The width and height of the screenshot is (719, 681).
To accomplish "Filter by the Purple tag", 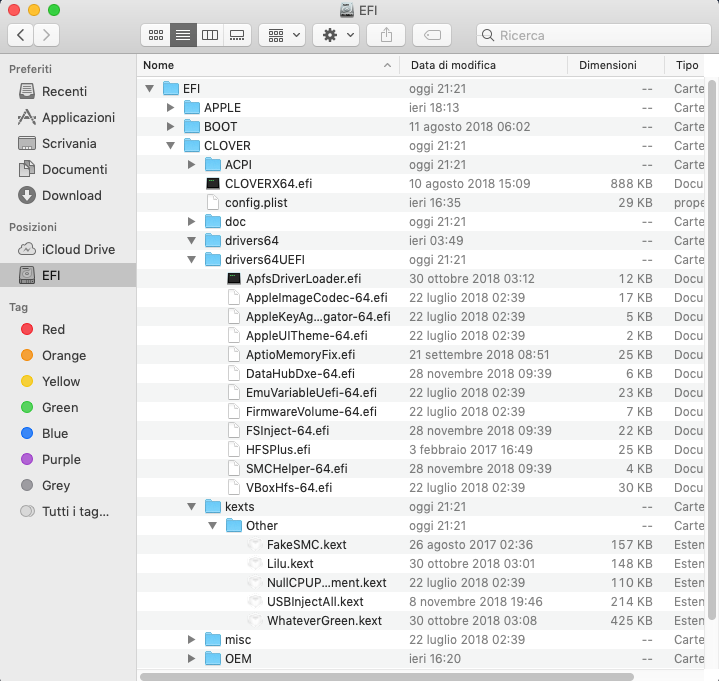I will 68,459.
